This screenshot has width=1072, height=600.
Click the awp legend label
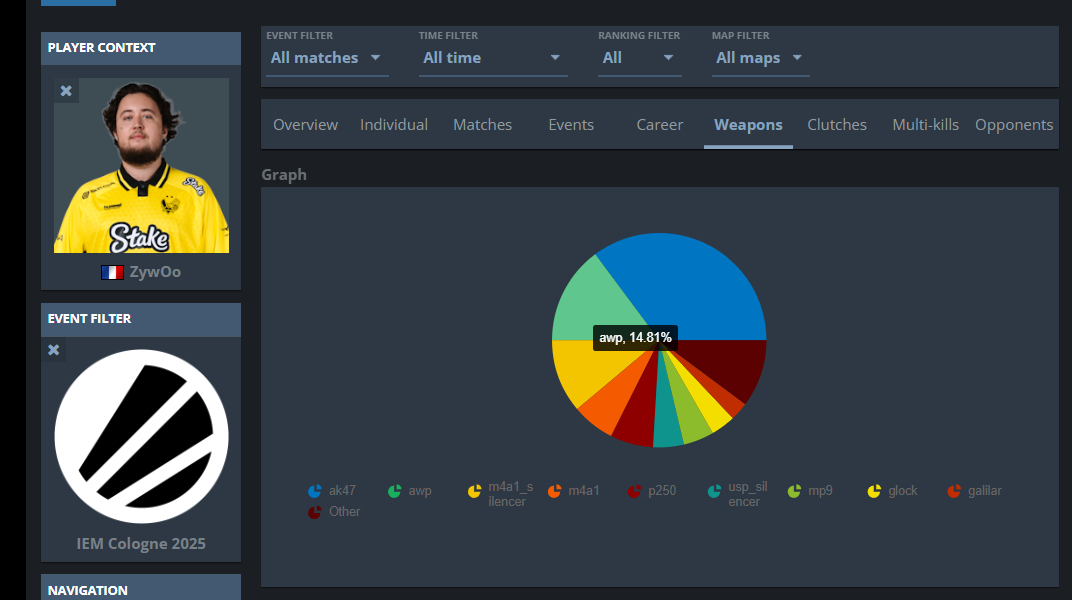420,491
